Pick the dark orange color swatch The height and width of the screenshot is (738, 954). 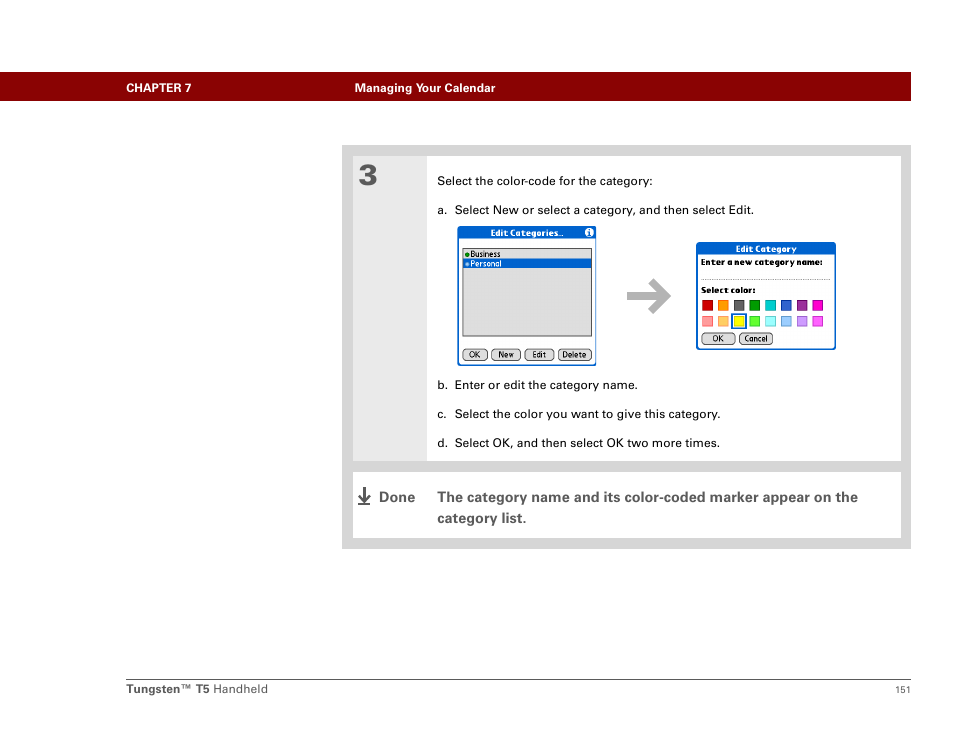tap(723, 305)
